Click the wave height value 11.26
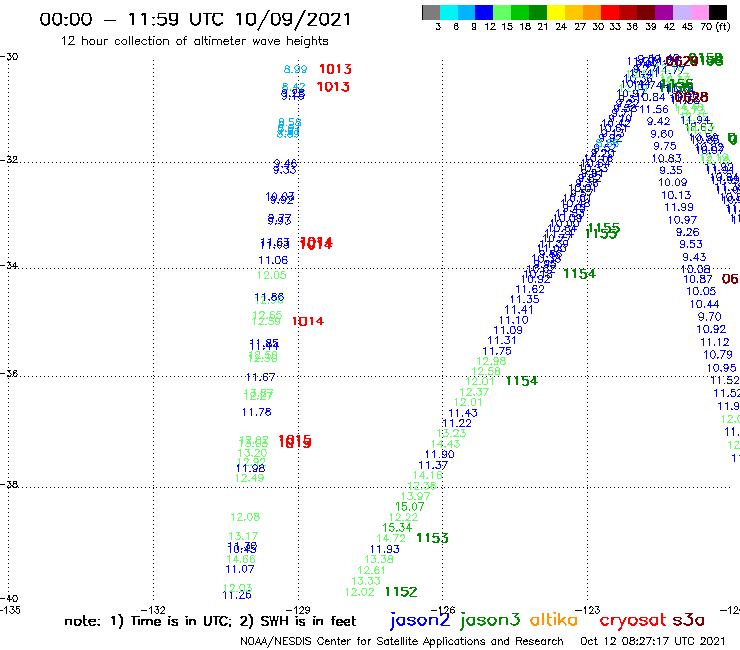The width and height of the screenshot is (740, 650). pyautogui.click(x=237, y=595)
